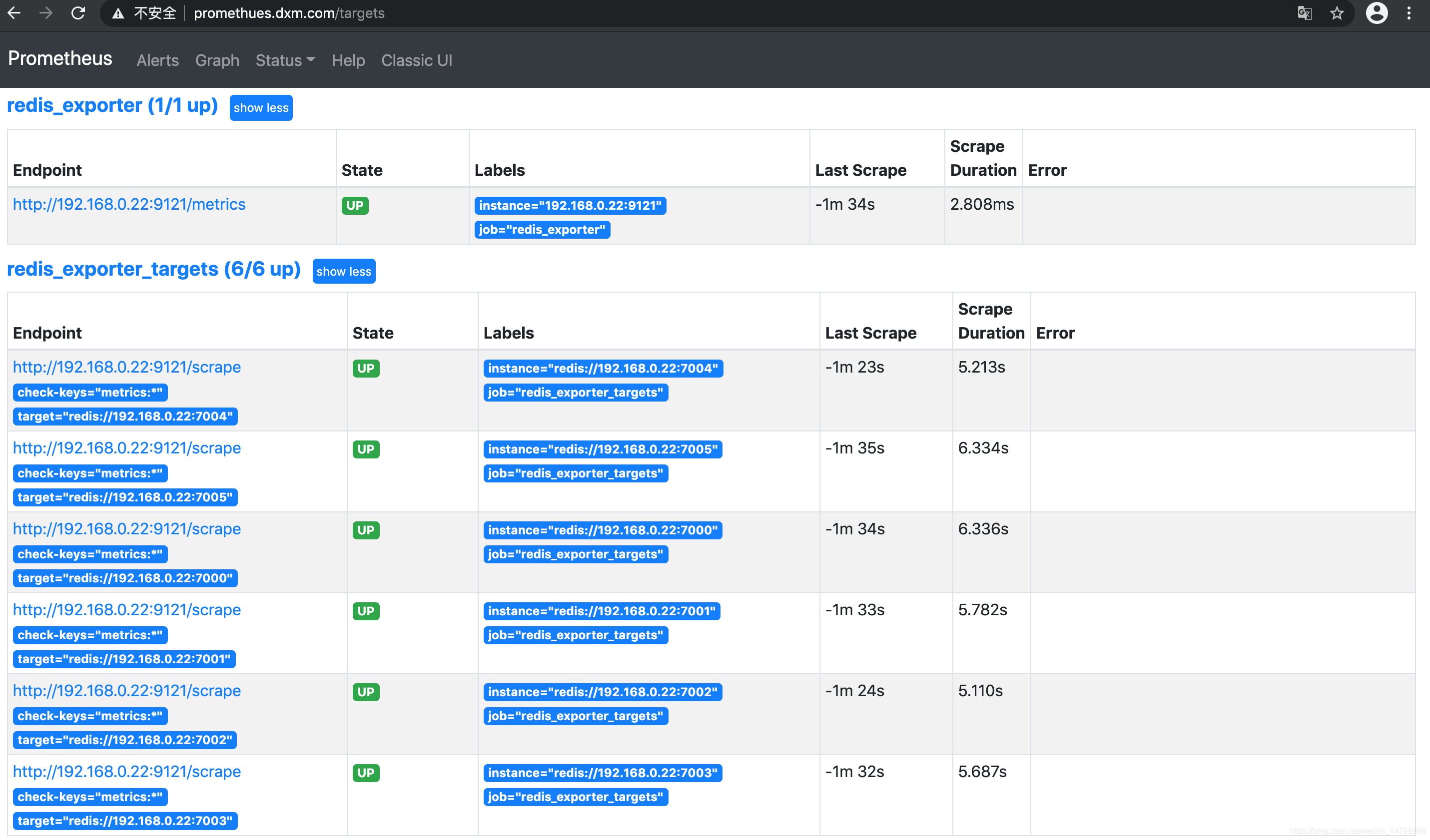The image size is (1430, 840).
Task: Click the browser back arrow
Action: point(14,13)
